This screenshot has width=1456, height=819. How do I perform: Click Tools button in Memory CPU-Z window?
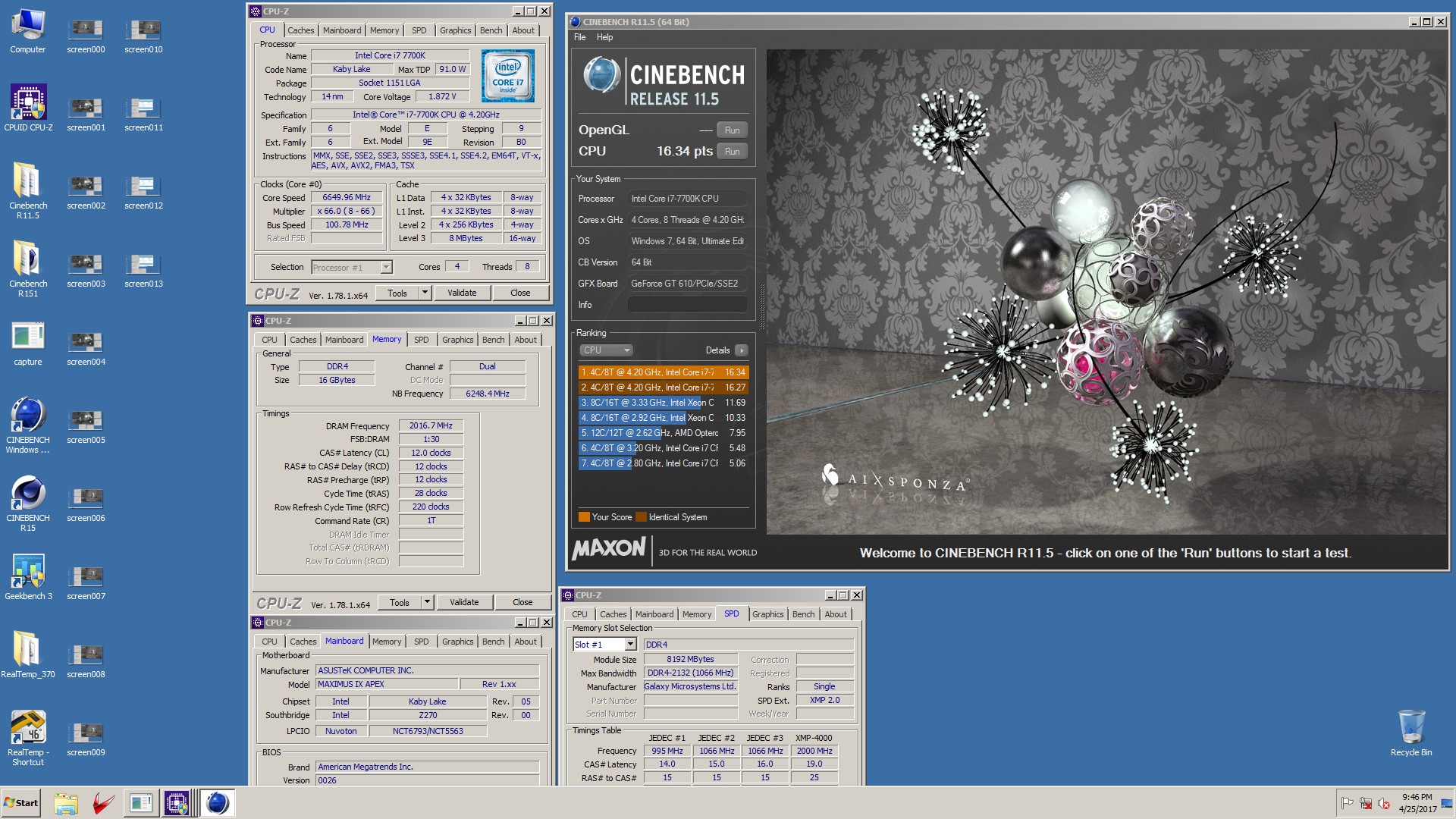click(x=400, y=602)
